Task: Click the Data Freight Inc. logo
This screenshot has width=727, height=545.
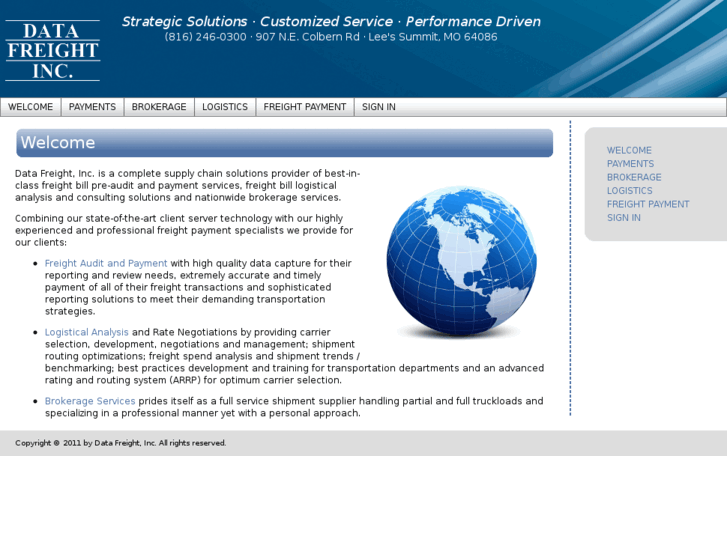Action: coord(52,51)
